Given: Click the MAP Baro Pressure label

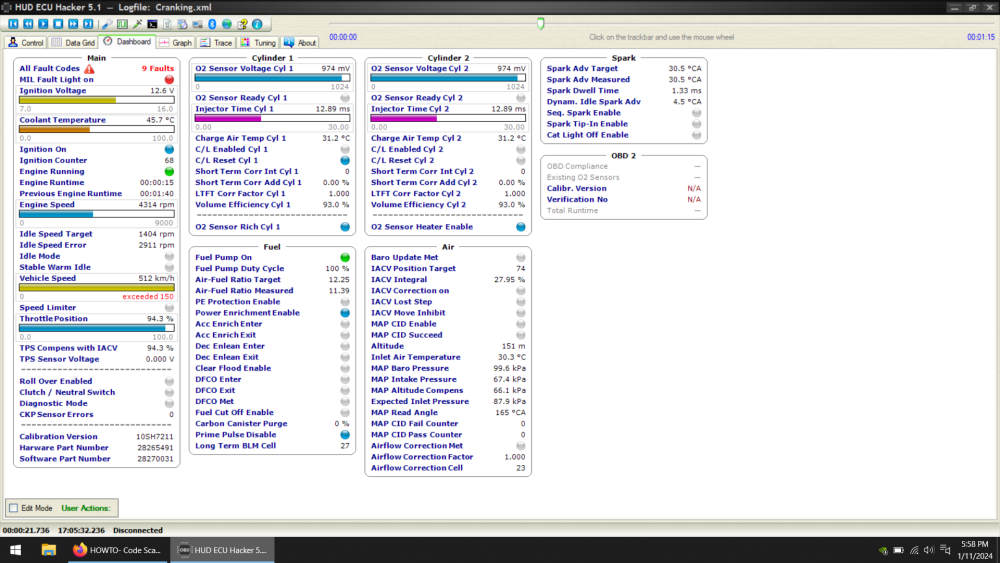Looking at the screenshot, I should click(409, 369).
